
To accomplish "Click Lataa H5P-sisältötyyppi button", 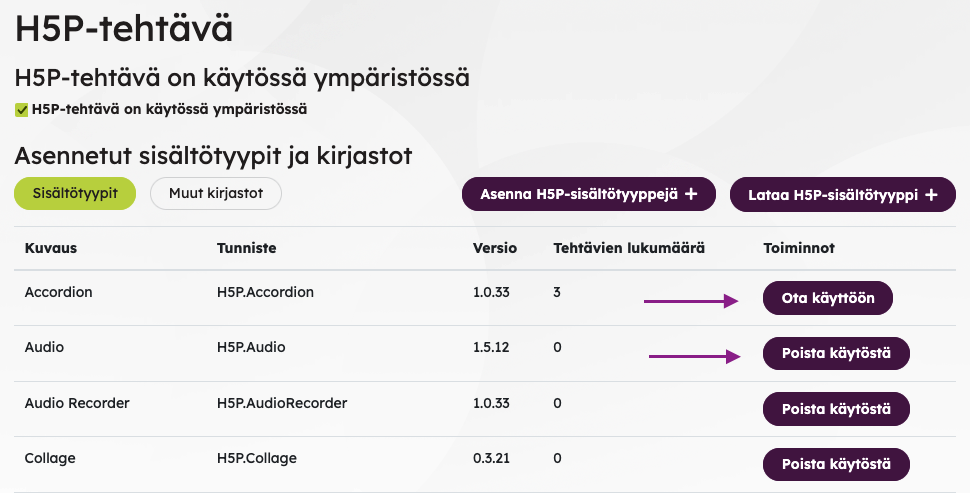I will click(843, 195).
